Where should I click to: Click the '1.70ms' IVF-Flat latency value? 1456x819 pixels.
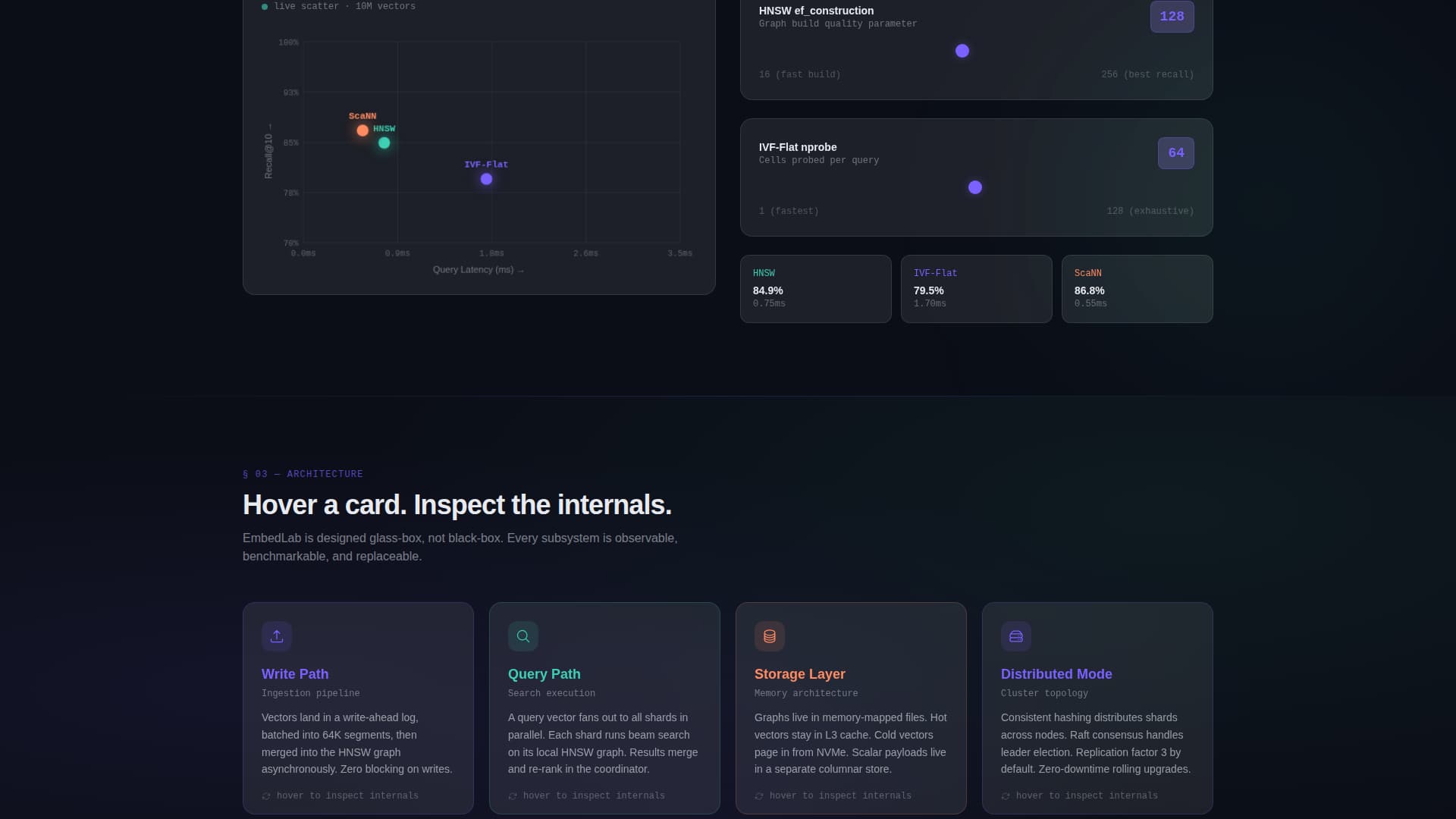[x=930, y=303]
